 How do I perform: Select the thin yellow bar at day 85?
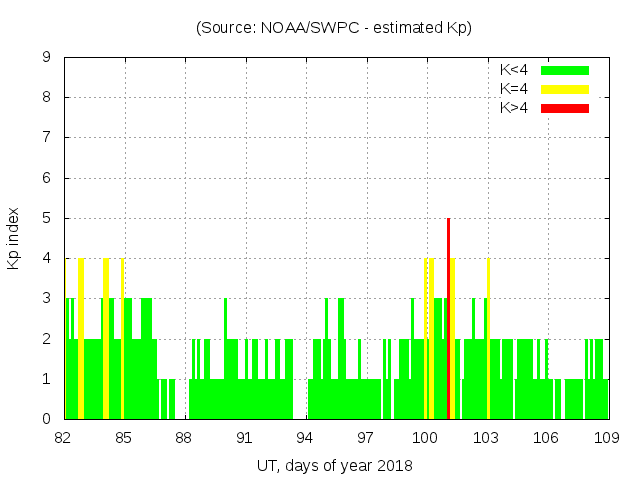122,340
